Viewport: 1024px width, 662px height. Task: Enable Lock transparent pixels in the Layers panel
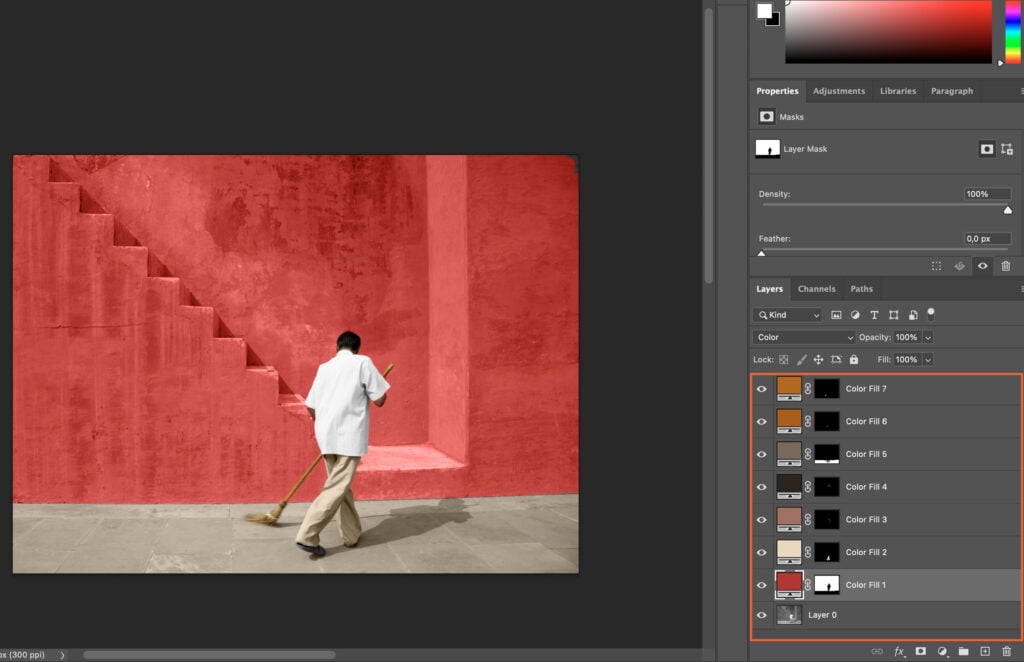(x=784, y=359)
